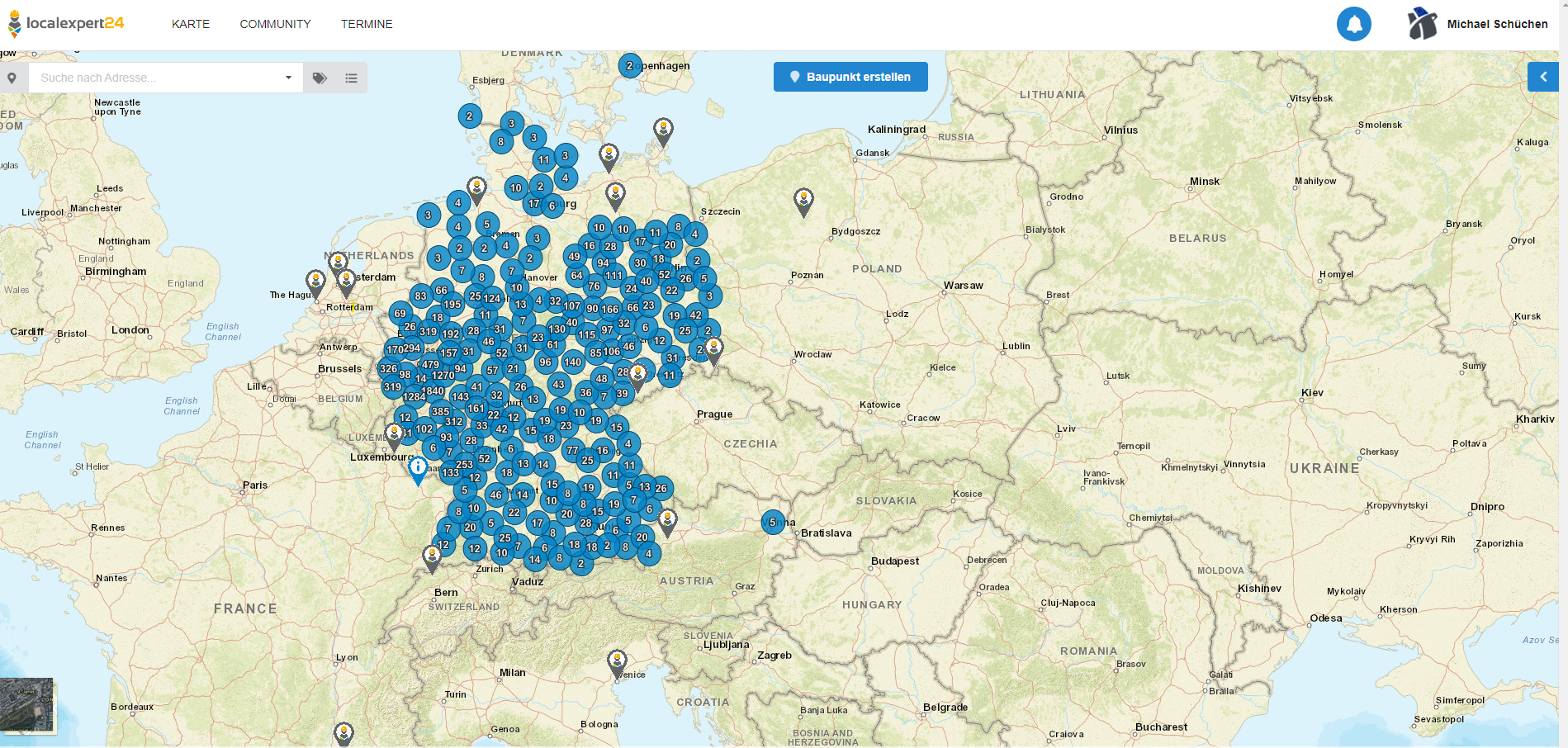Viewport: 1568px width, 748px height.
Task: Open cluster 106 on map
Action: pos(611,352)
